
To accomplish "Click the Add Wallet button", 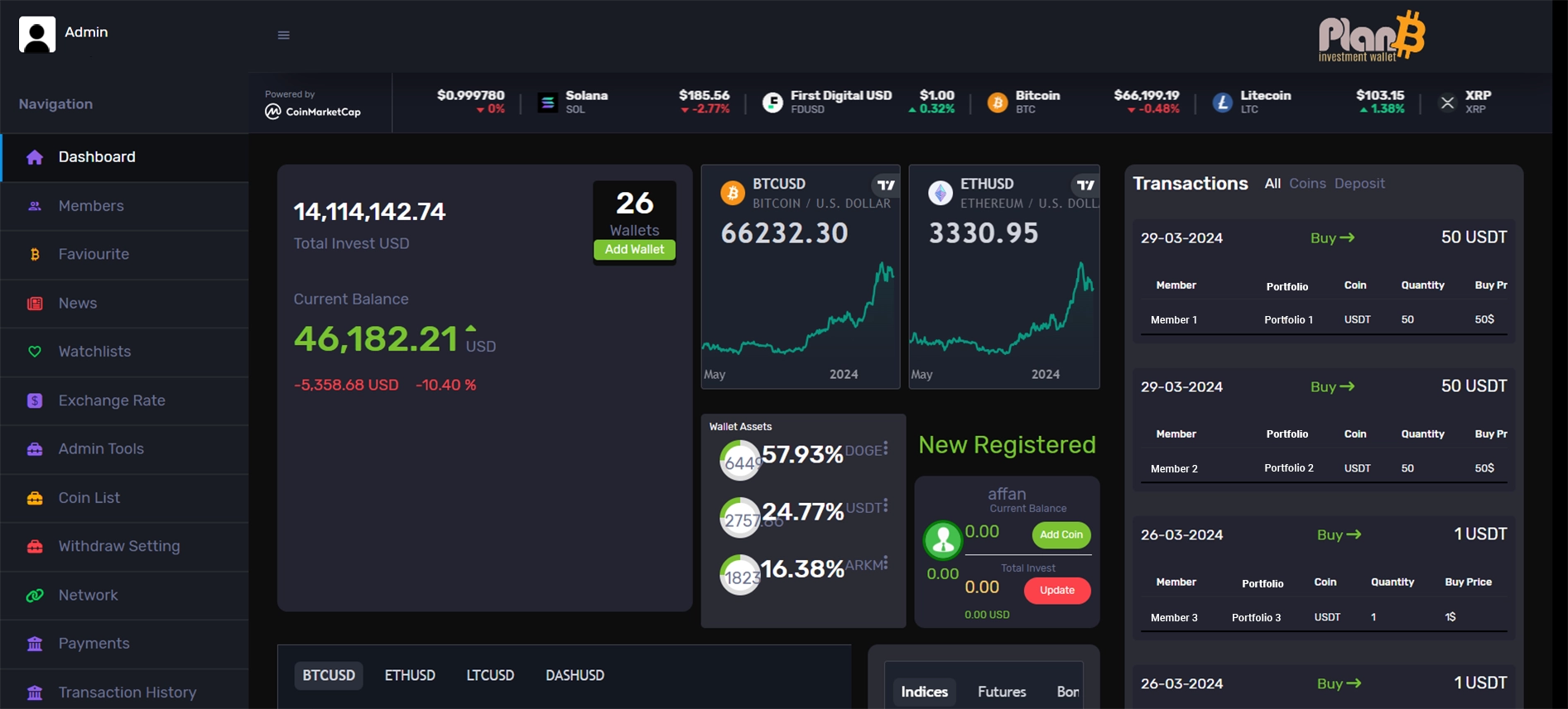I will pos(634,250).
